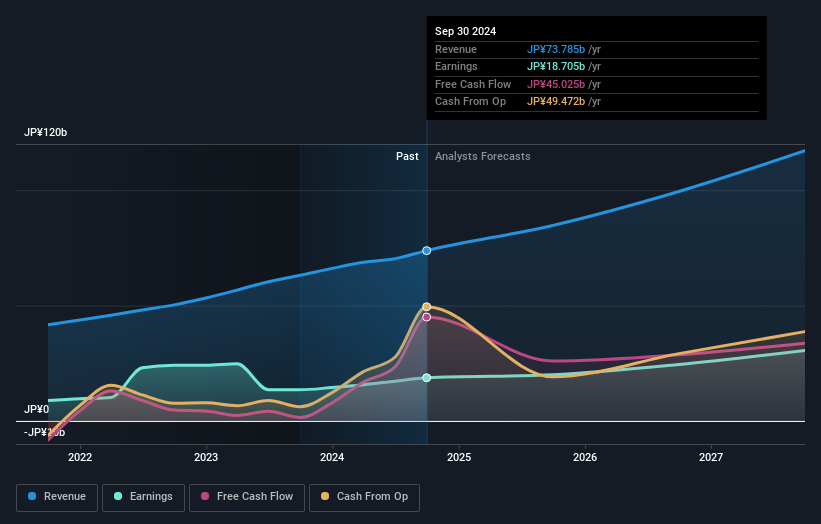Click the Cash From Op label in tooltip
Viewport: 821px width, 524px height.
click(x=470, y=102)
